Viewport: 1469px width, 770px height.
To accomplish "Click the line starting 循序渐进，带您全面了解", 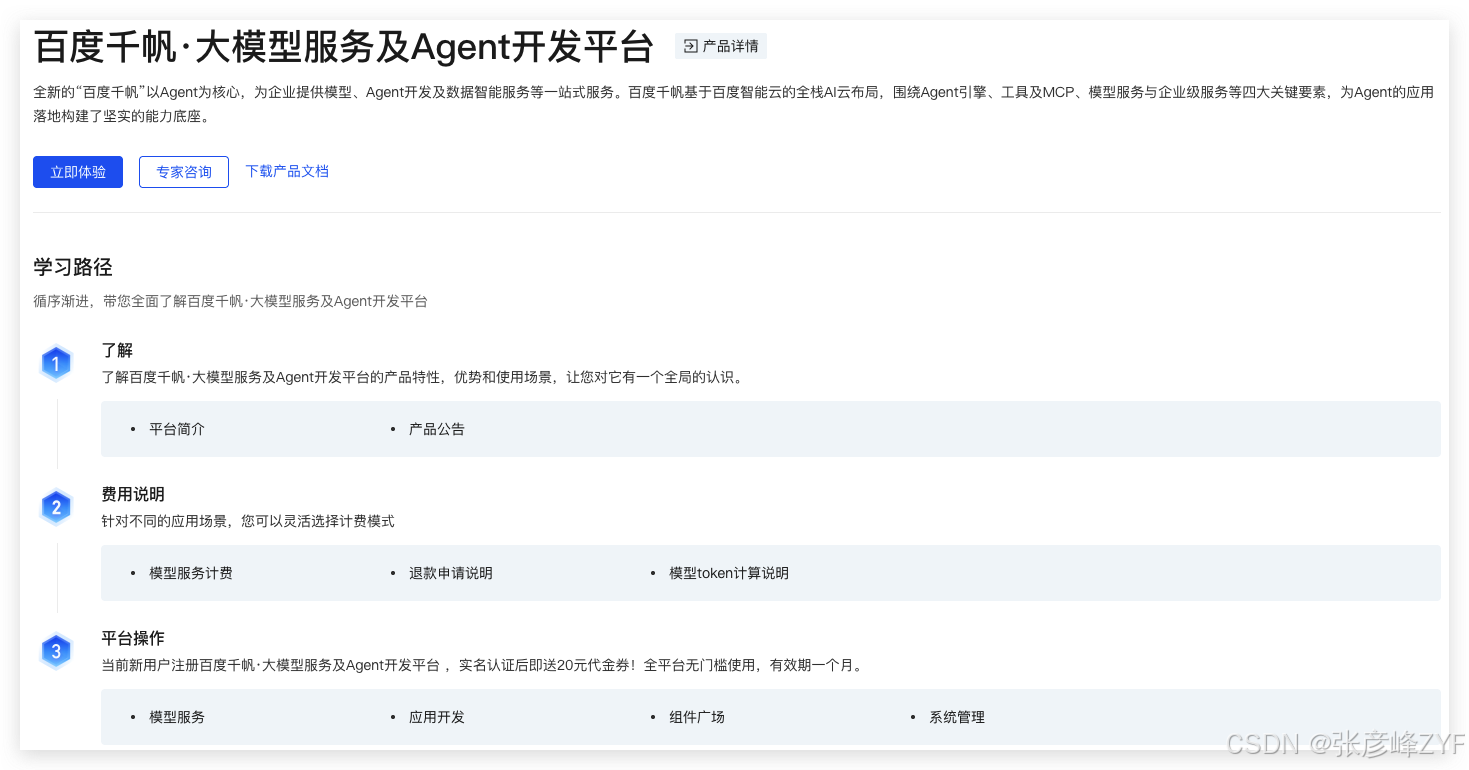I will coord(230,301).
